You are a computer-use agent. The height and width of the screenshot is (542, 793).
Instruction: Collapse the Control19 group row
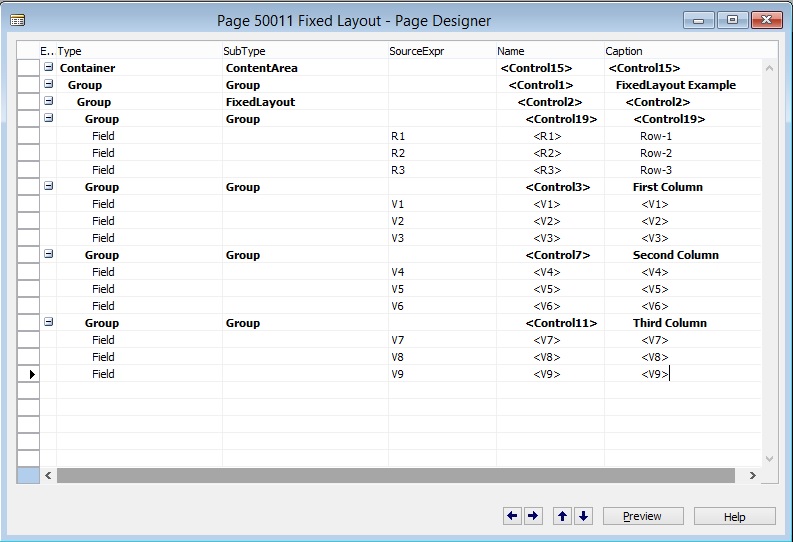pyautogui.click(x=49, y=118)
